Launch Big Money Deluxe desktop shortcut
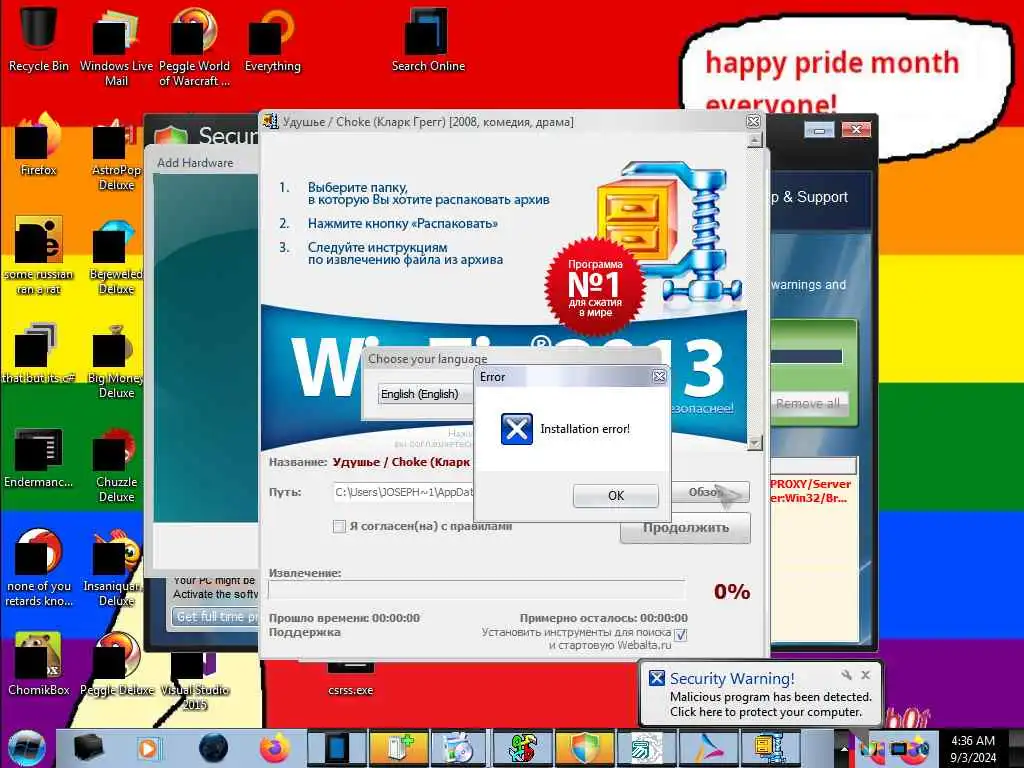This screenshot has width=1024, height=768. click(x=116, y=360)
